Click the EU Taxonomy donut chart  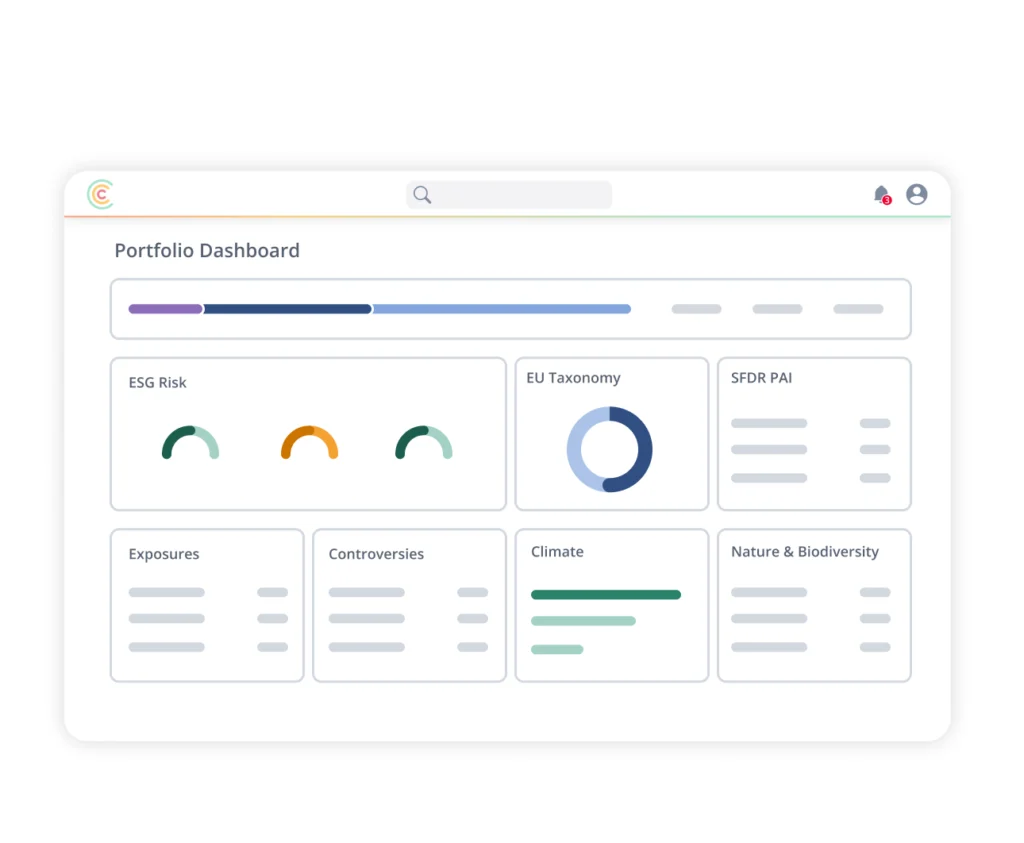pos(609,449)
